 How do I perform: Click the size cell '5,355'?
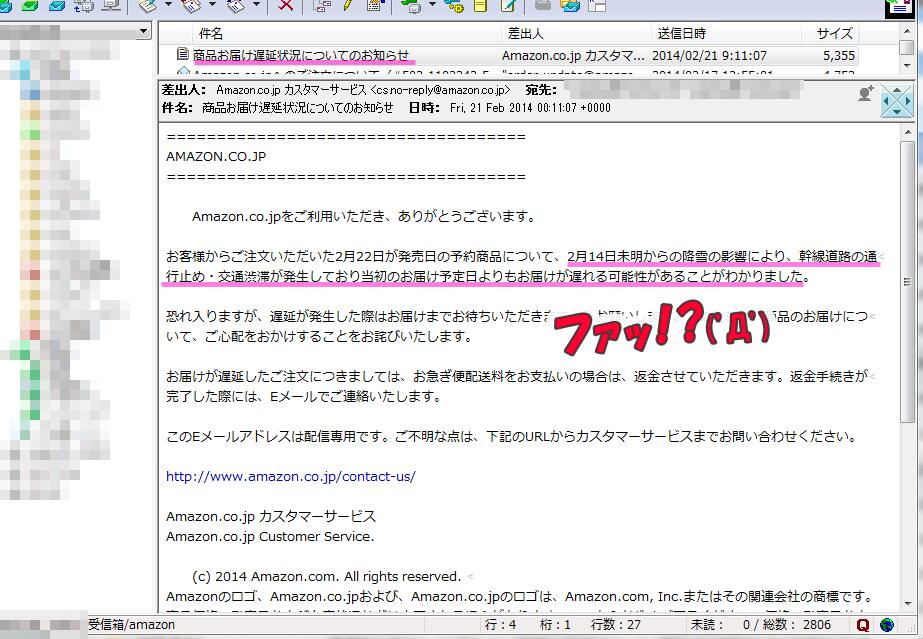pos(839,55)
